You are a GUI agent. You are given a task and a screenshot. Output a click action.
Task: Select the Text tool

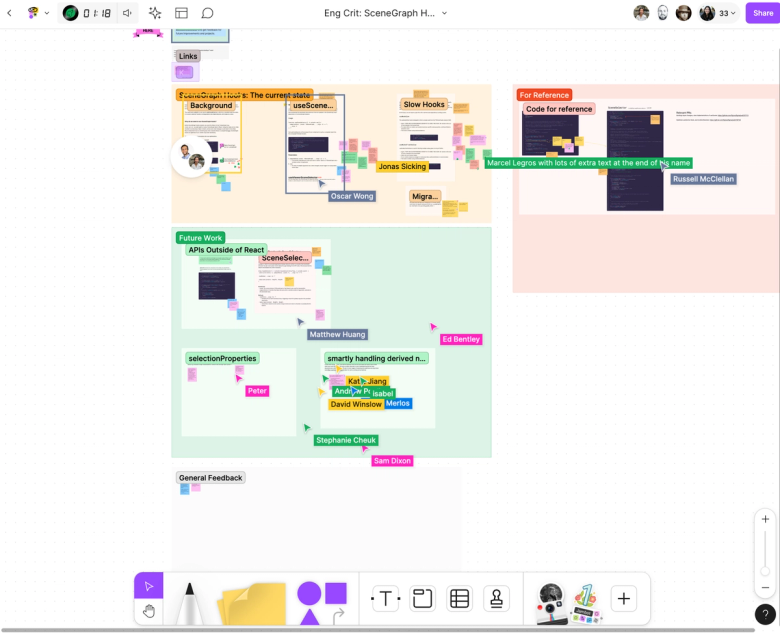click(x=386, y=599)
